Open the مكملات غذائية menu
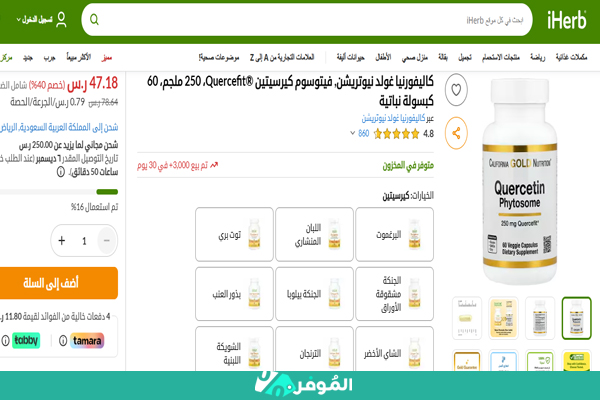Image resolution: width=600 pixels, height=400 pixels. tap(571, 57)
